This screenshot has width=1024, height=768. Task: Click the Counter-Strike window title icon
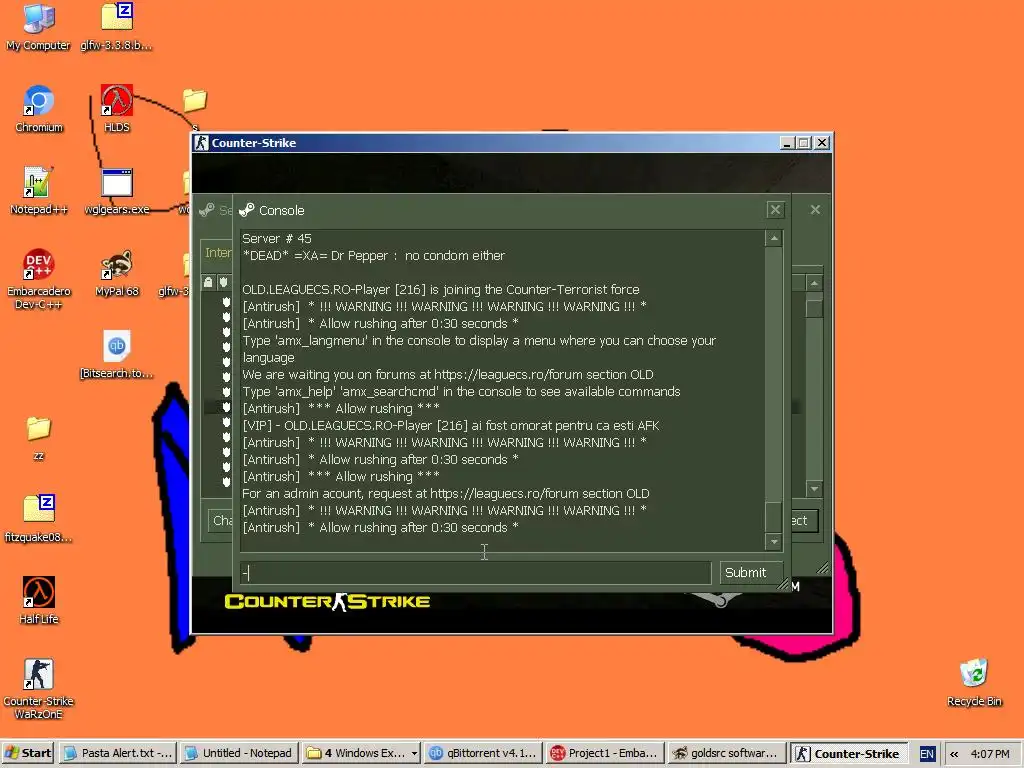click(x=202, y=143)
